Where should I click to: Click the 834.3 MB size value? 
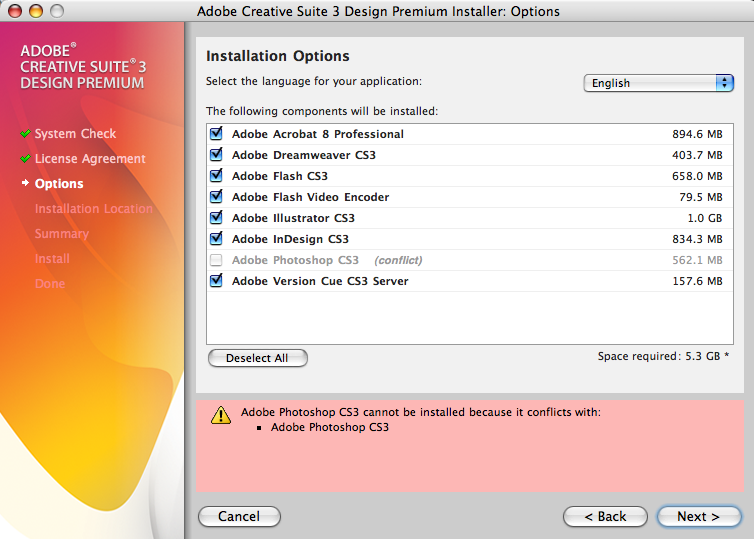(x=697, y=239)
